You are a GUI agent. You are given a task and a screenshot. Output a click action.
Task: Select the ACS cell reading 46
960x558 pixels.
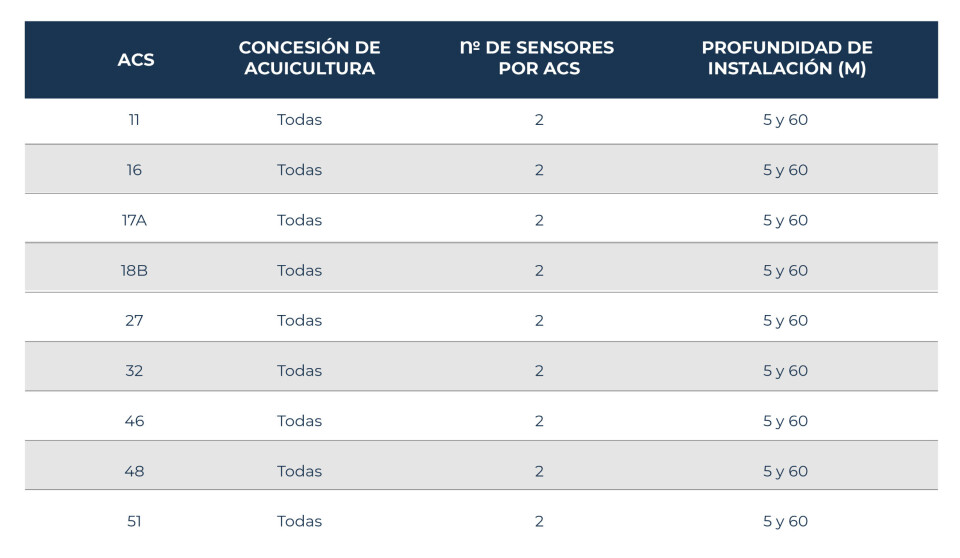point(134,421)
